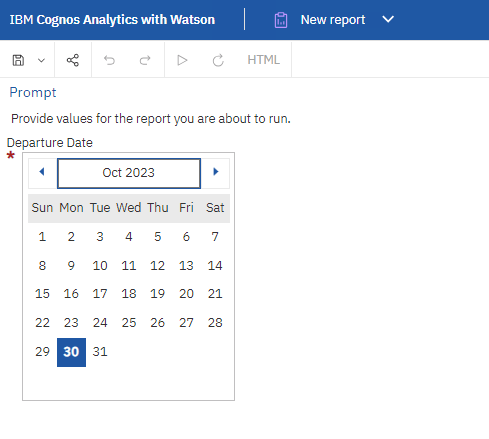This screenshot has height=439, width=489.
Task: Select the HTML output format button
Action: (x=263, y=60)
